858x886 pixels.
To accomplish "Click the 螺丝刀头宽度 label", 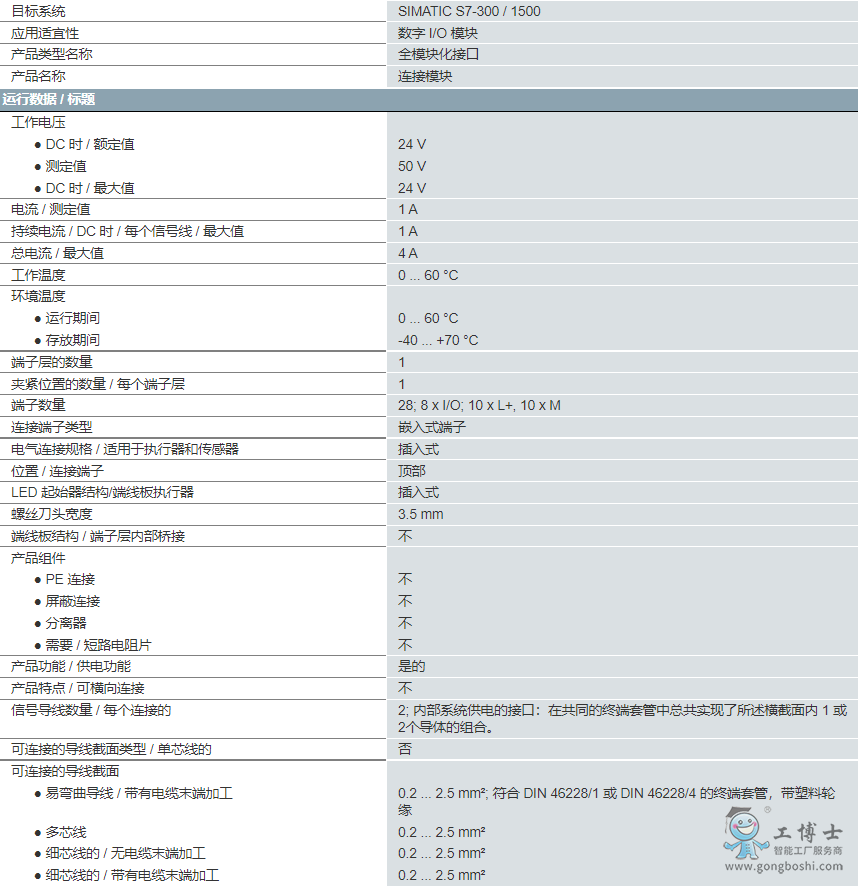I will [x=52, y=514].
